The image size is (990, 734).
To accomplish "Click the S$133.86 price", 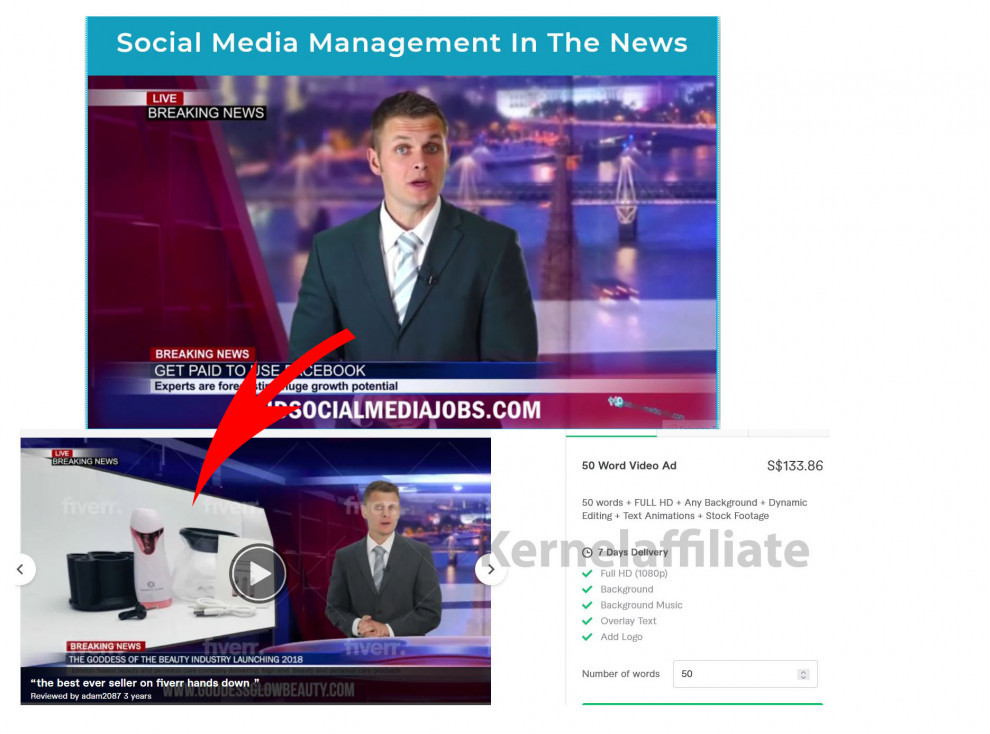I will click(x=795, y=466).
